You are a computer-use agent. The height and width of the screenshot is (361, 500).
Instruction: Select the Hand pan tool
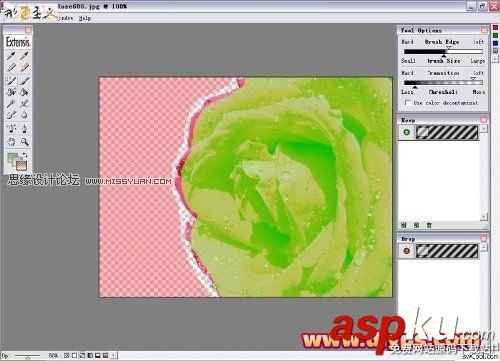point(11,142)
